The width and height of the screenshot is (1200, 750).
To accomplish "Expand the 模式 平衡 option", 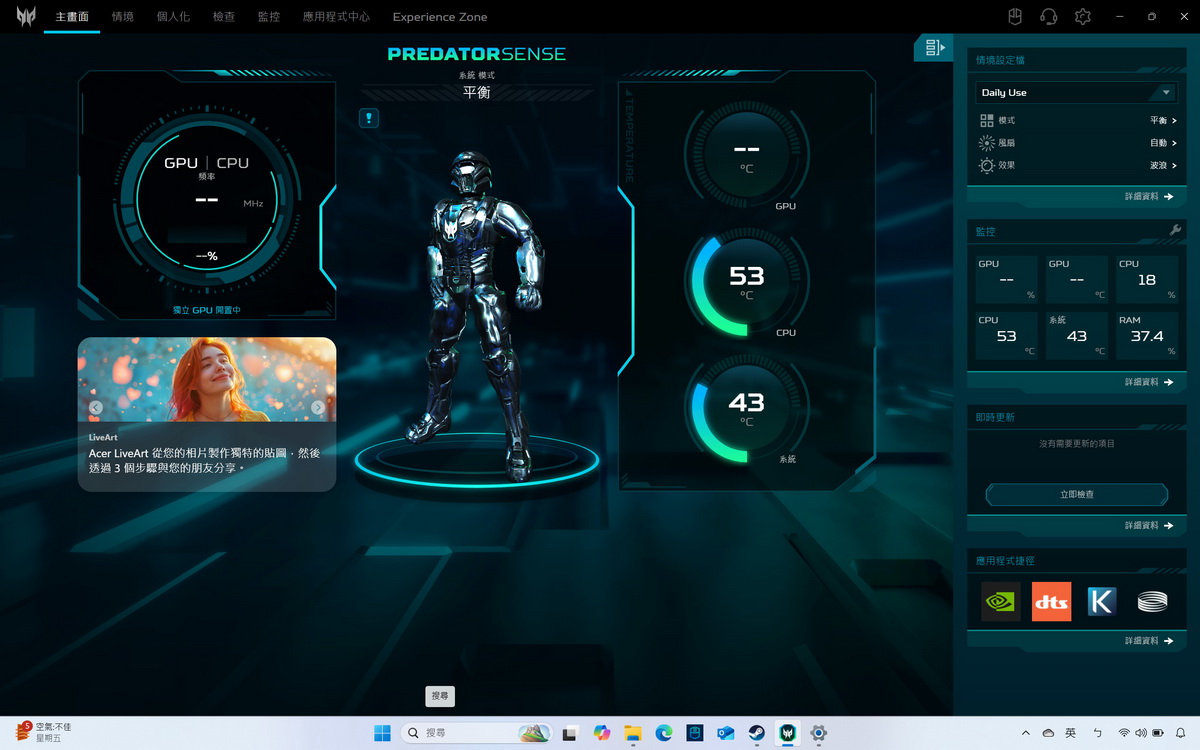I will coord(1162,120).
